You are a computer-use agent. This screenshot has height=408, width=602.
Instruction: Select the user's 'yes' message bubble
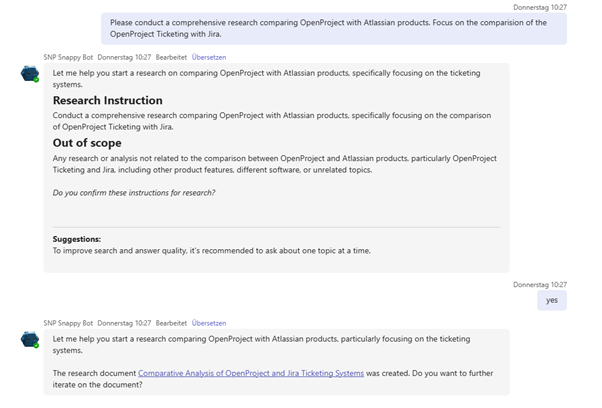552,300
